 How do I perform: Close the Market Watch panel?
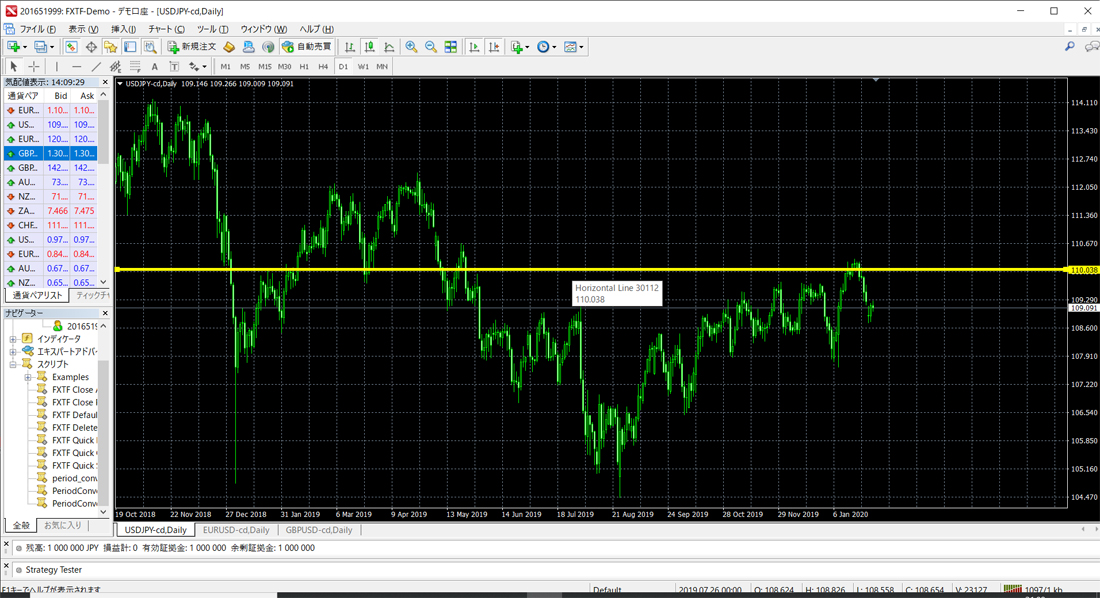(105, 82)
